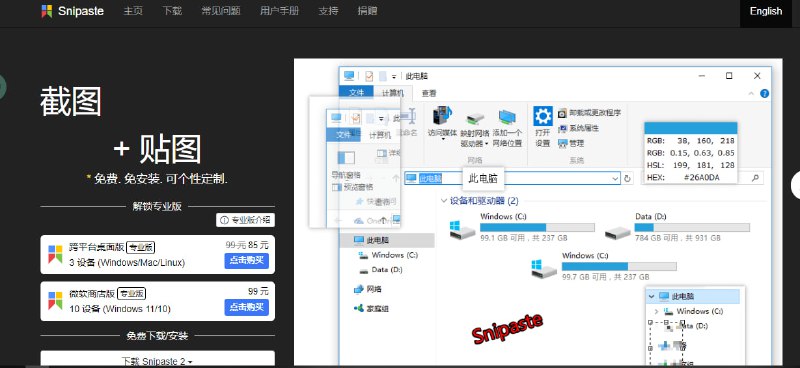Click the usage bar of the 99.1 GB Windows (C:) drive

tap(537, 228)
